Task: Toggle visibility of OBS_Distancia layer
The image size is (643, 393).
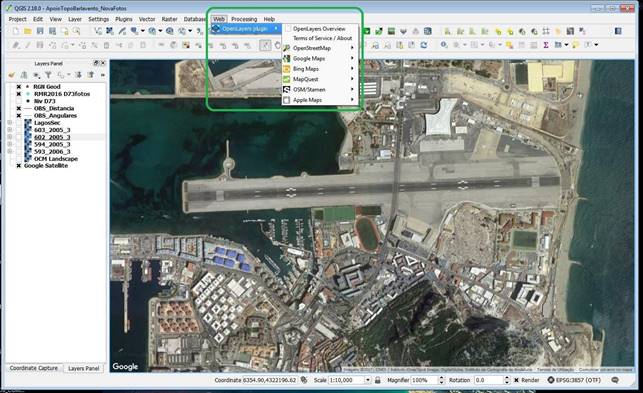Action: (x=18, y=108)
